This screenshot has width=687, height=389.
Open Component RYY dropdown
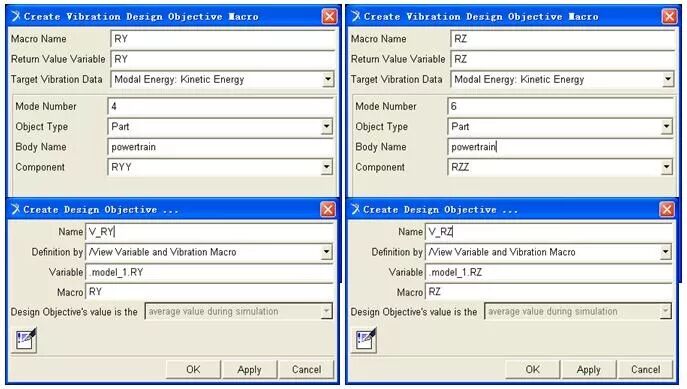(x=326, y=167)
